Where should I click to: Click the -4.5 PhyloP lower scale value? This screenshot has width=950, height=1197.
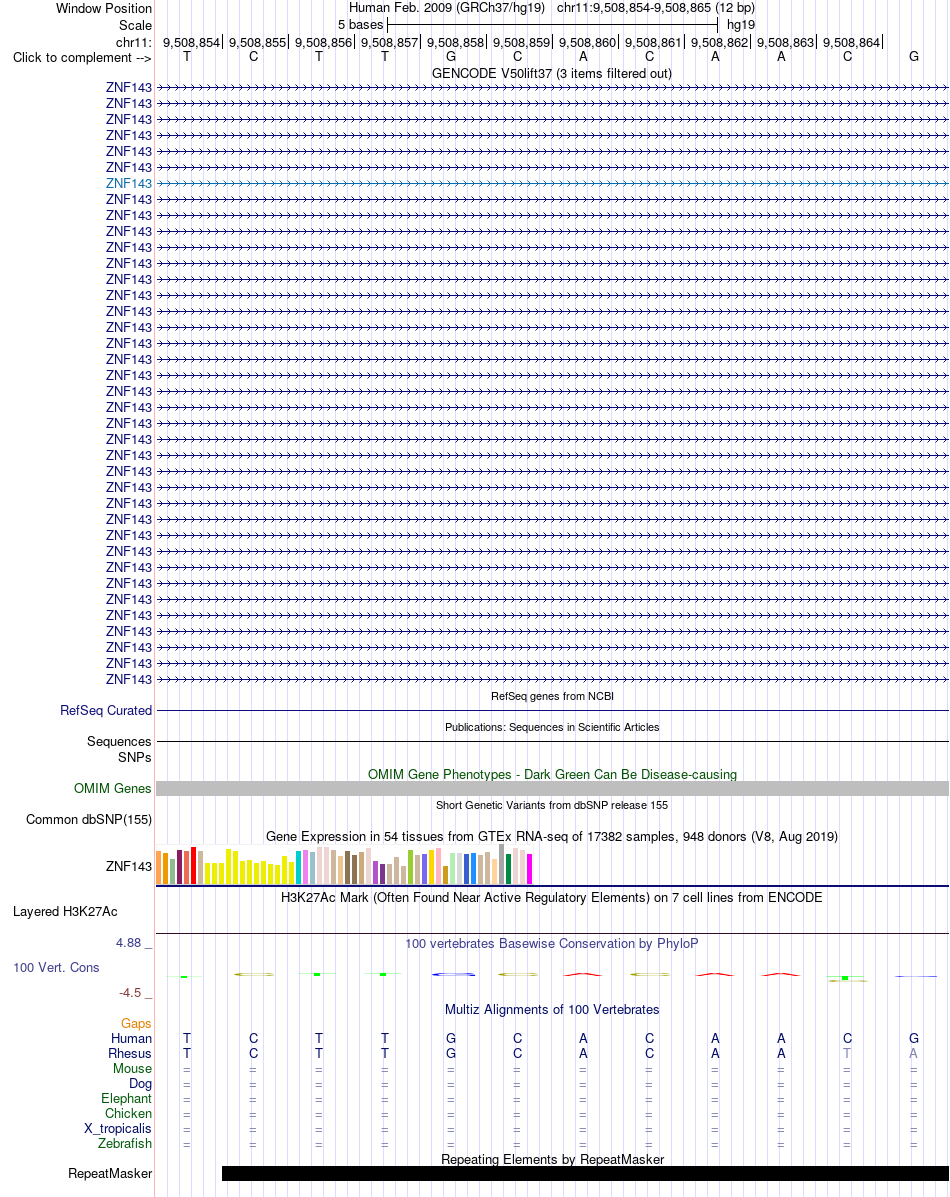click(x=131, y=992)
